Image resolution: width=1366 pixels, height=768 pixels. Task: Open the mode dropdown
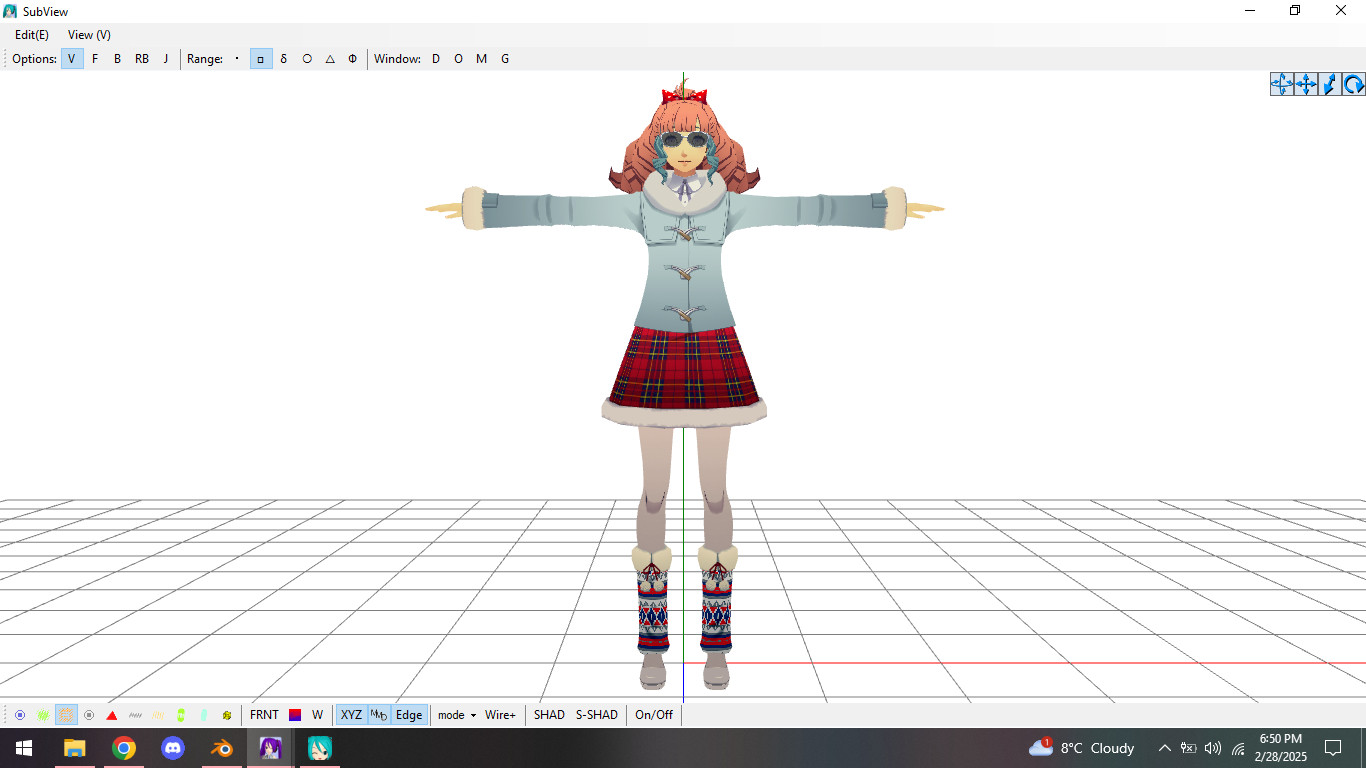(x=457, y=715)
